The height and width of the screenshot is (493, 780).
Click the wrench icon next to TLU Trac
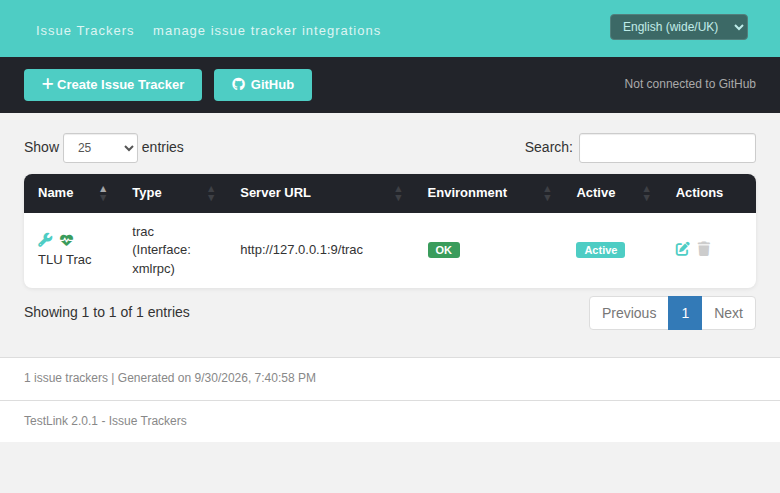[45, 240]
